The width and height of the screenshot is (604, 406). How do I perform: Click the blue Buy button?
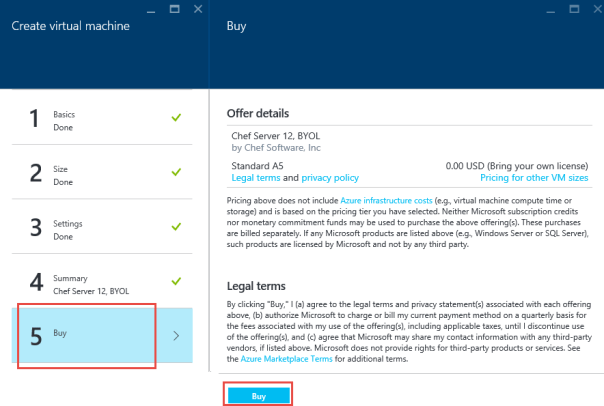259,396
